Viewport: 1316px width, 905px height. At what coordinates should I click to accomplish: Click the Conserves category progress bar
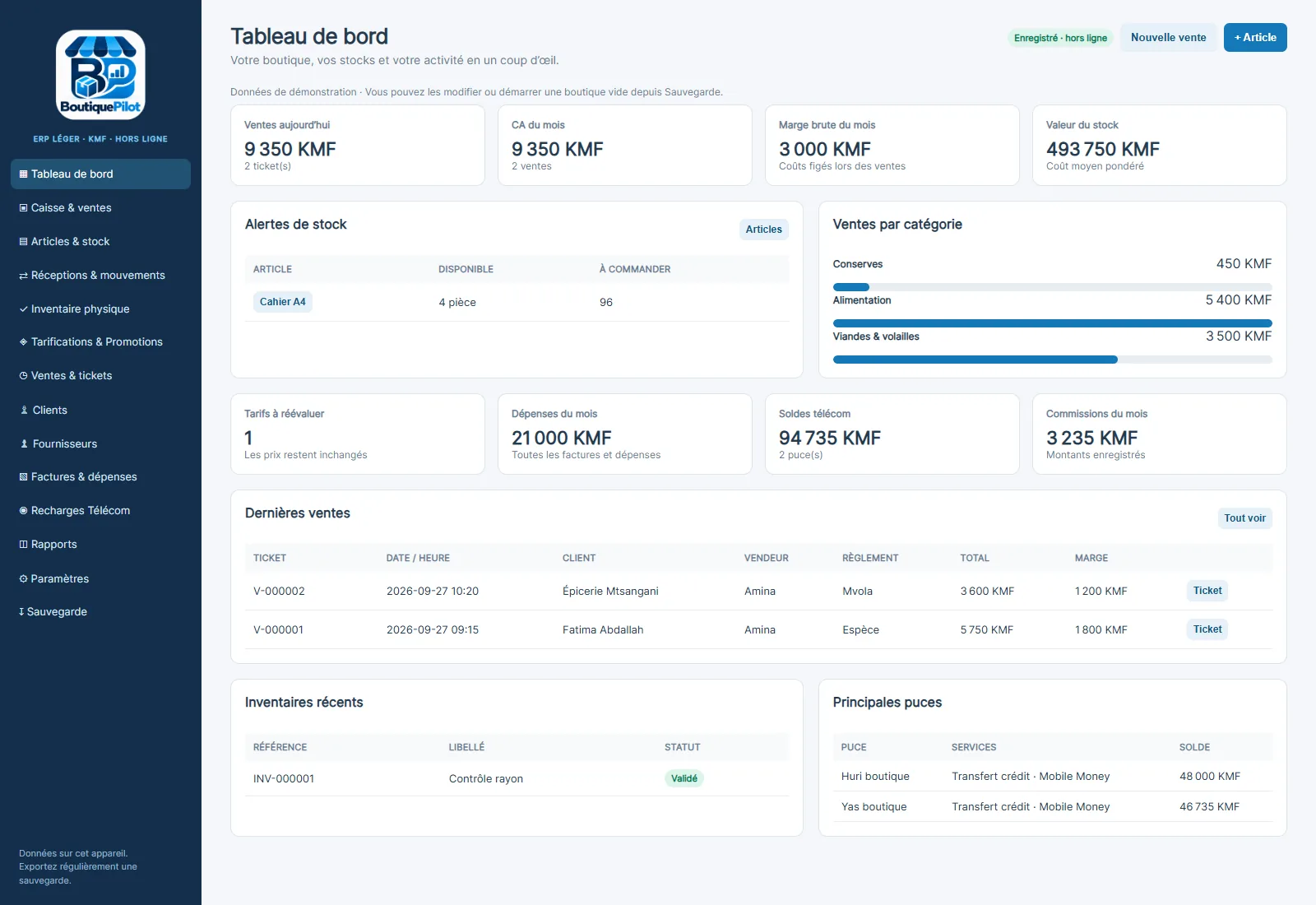point(1052,287)
